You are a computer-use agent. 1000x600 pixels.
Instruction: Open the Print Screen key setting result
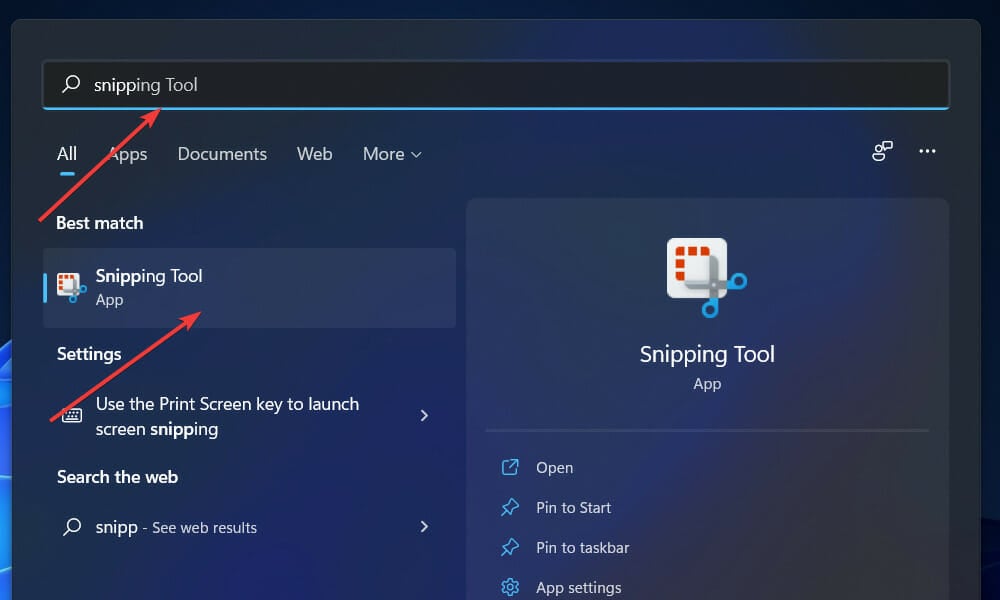[x=249, y=416]
